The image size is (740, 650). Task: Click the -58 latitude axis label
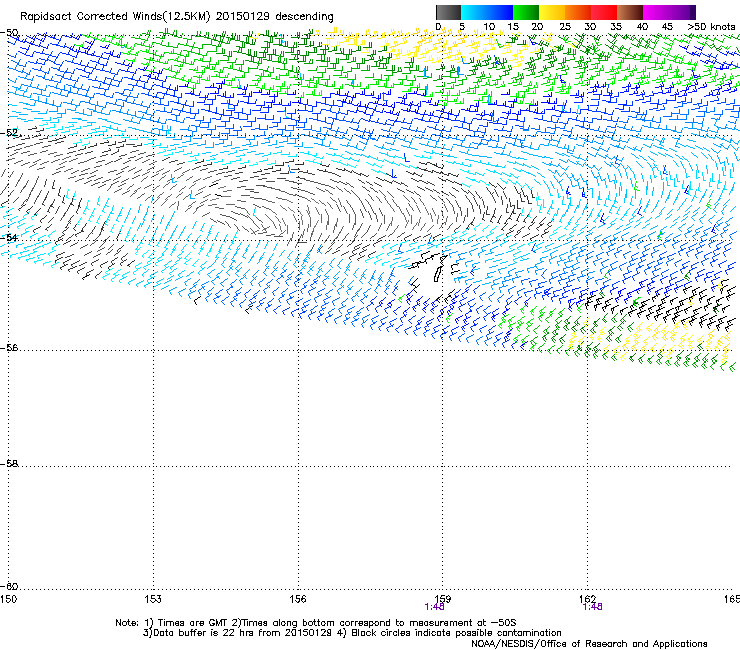coord(9,464)
